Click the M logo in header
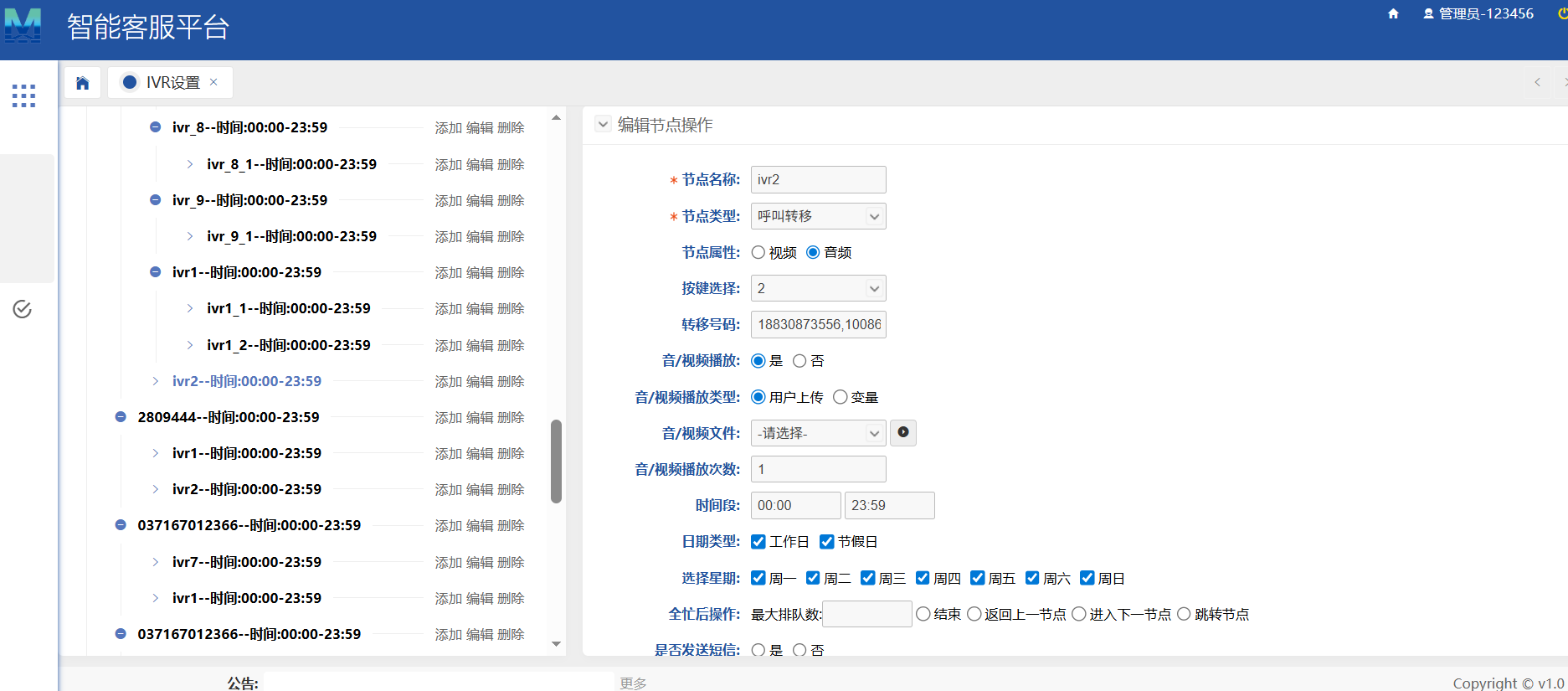This screenshot has width=1568, height=691. (23, 25)
